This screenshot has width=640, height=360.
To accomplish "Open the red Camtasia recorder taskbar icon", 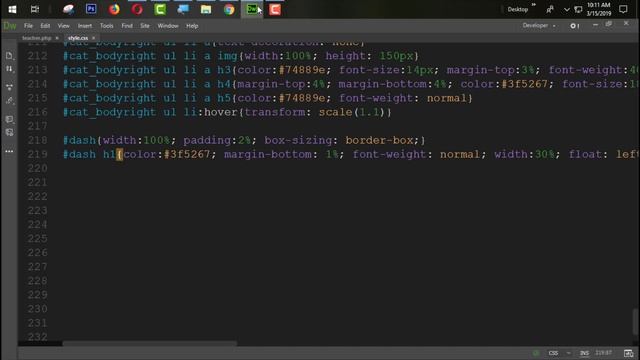I will [275, 9].
